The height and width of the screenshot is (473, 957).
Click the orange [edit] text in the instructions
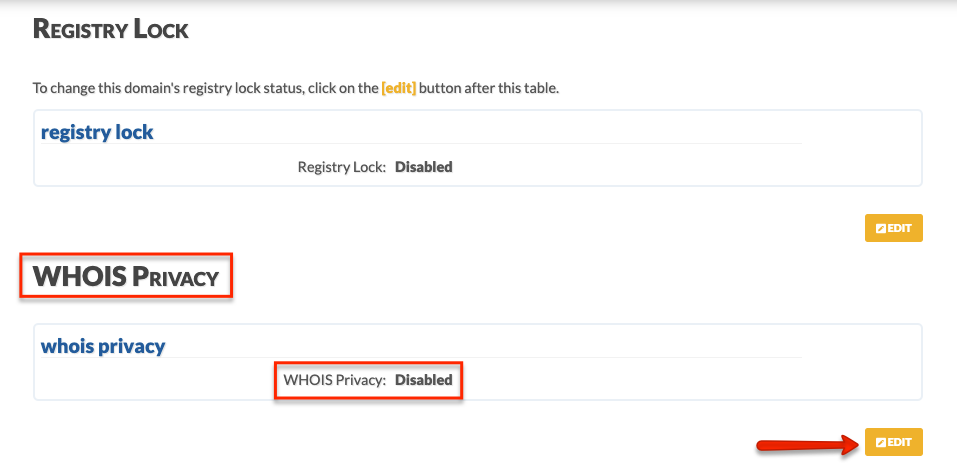[399, 88]
